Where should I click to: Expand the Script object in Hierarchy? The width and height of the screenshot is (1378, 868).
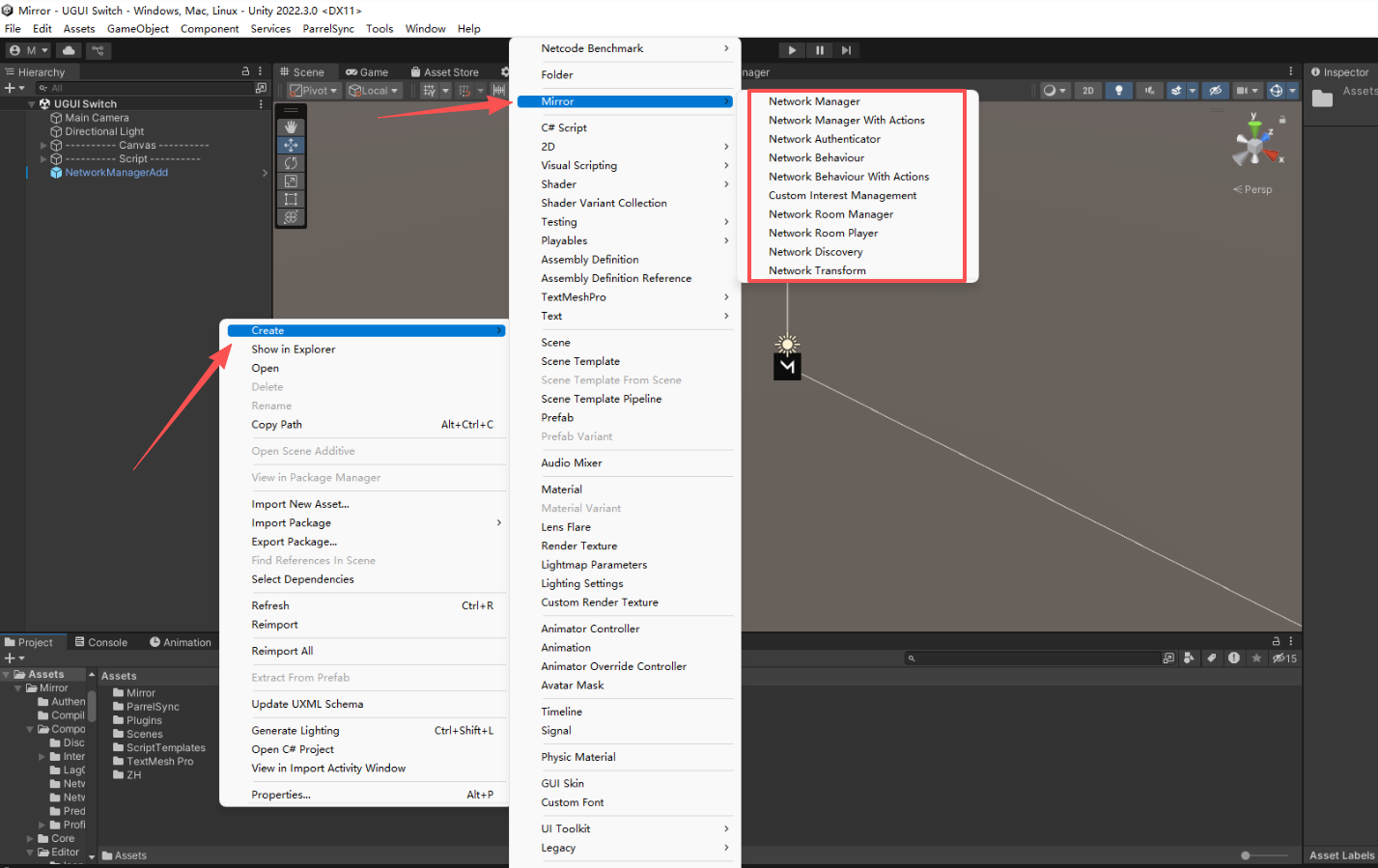coord(43,158)
